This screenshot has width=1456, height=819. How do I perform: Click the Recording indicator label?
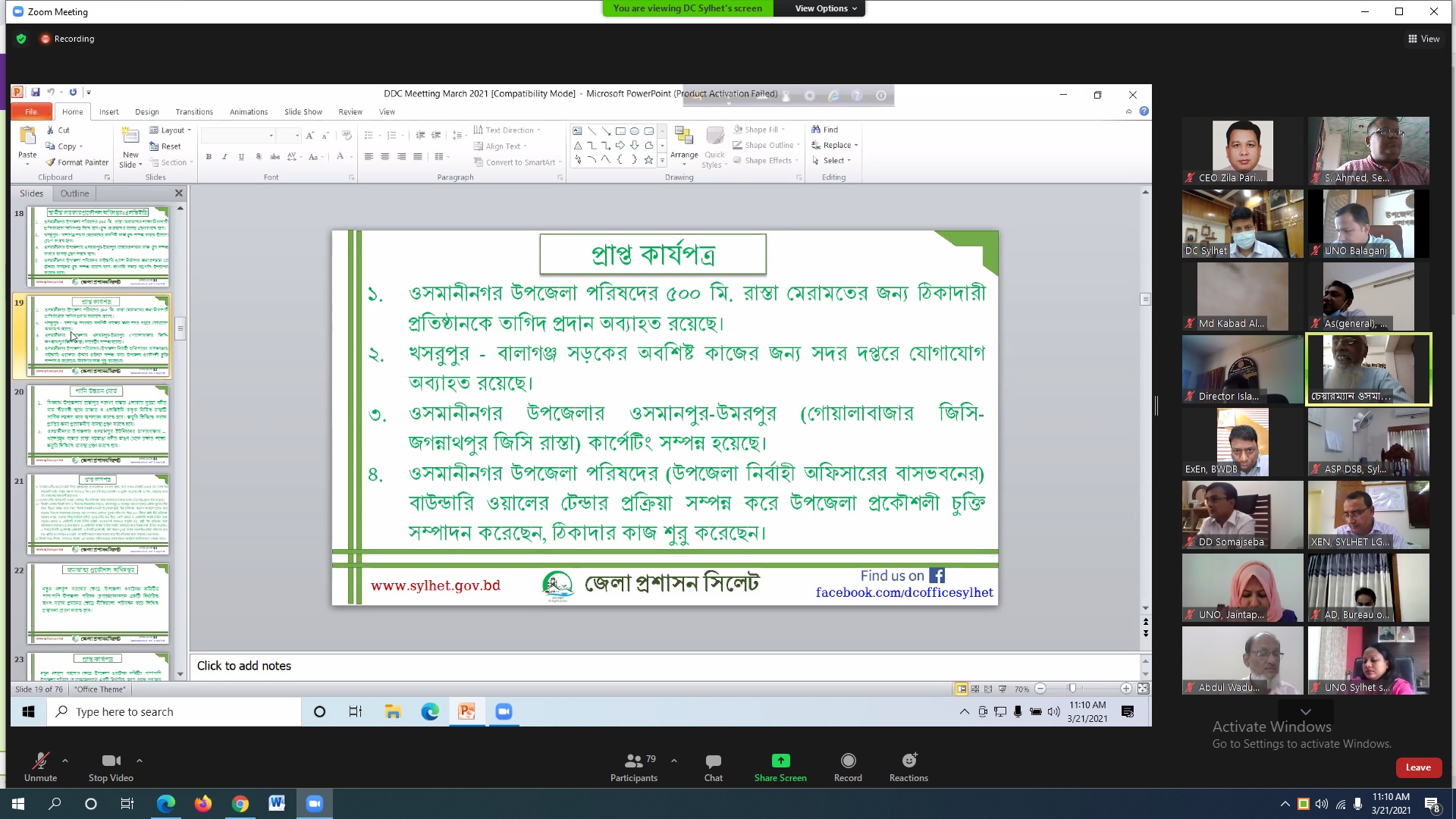click(x=74, y=39)
